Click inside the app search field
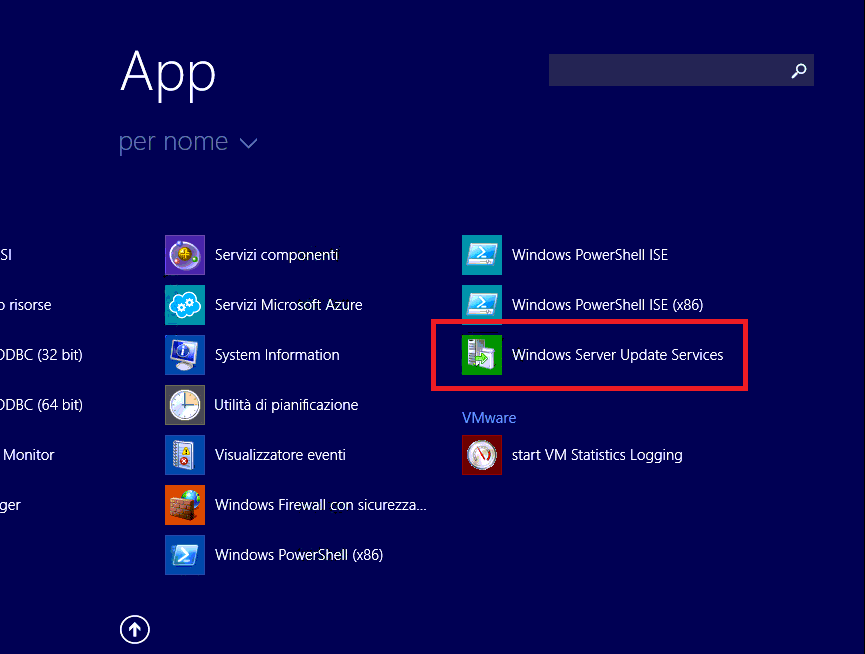 coord(681,70)
